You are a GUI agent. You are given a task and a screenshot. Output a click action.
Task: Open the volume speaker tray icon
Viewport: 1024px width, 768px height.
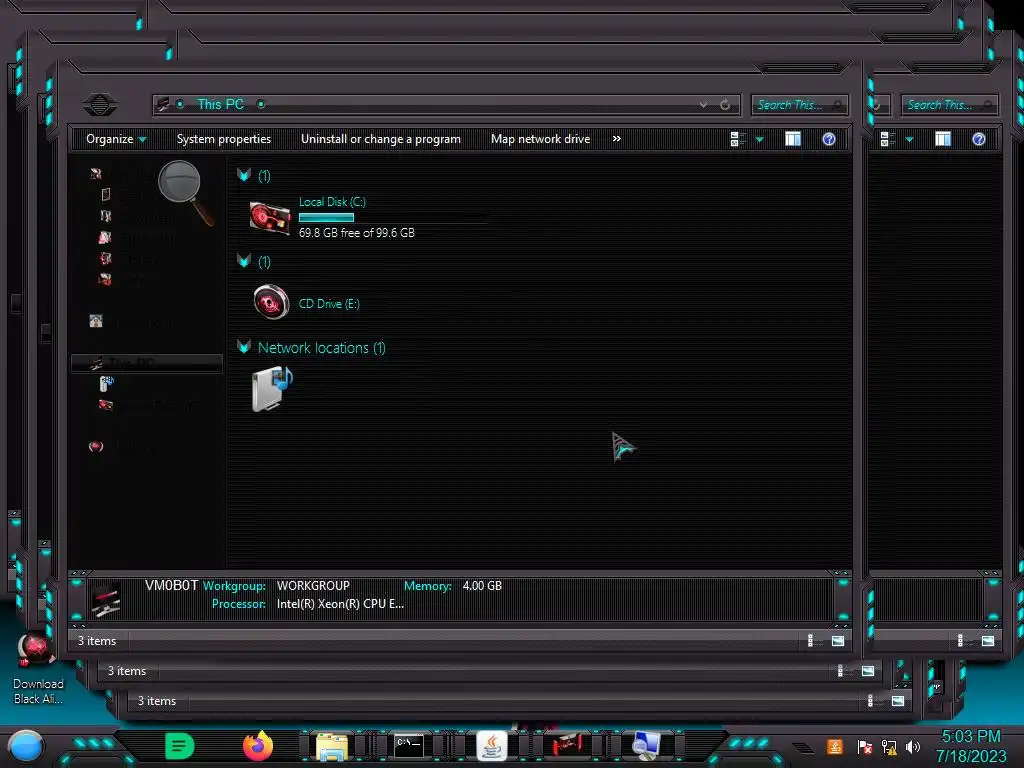point(913,747)
